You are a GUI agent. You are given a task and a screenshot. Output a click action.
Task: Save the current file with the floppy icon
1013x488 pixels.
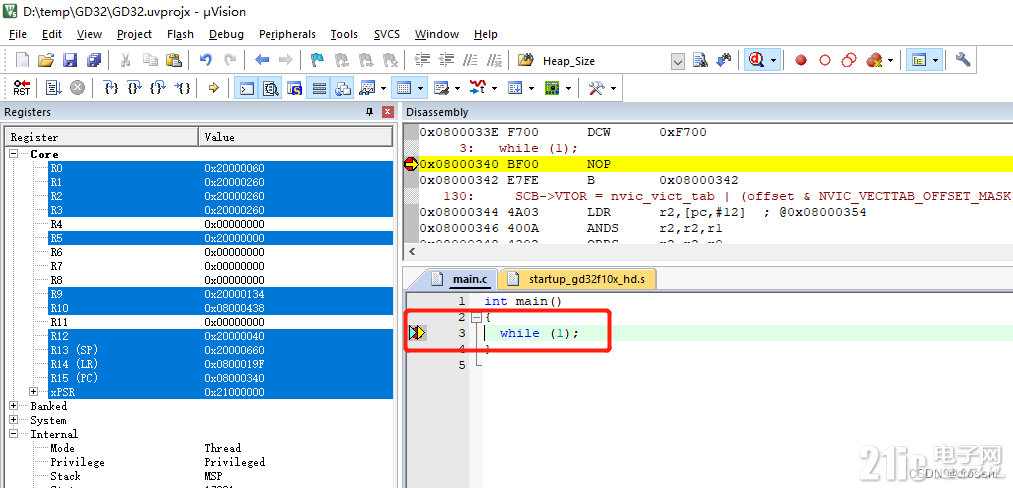[x=70, y=60]
